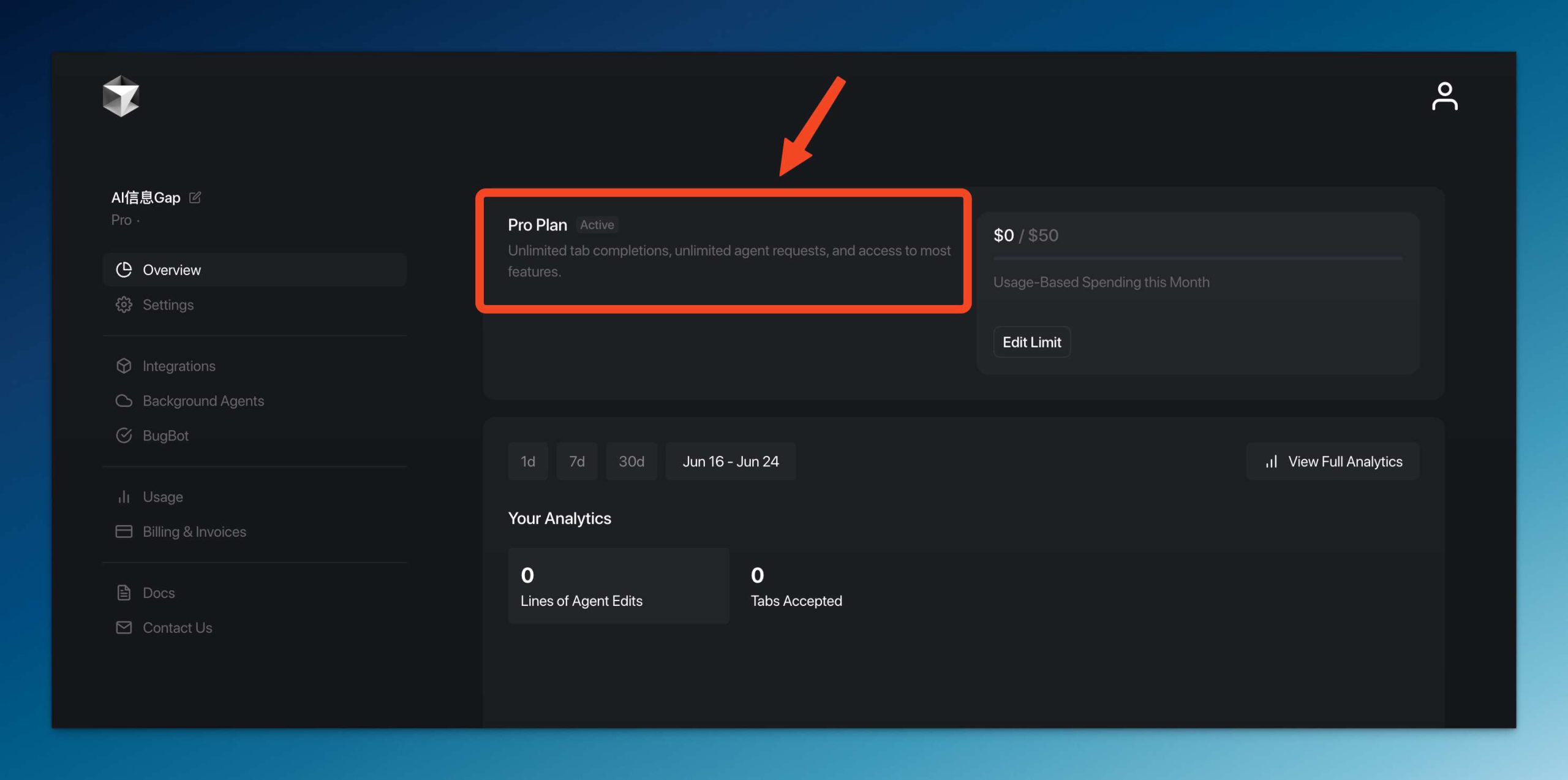1568x780 pixels.
Task: Select the 30d time range
Action: pos(631,461)
